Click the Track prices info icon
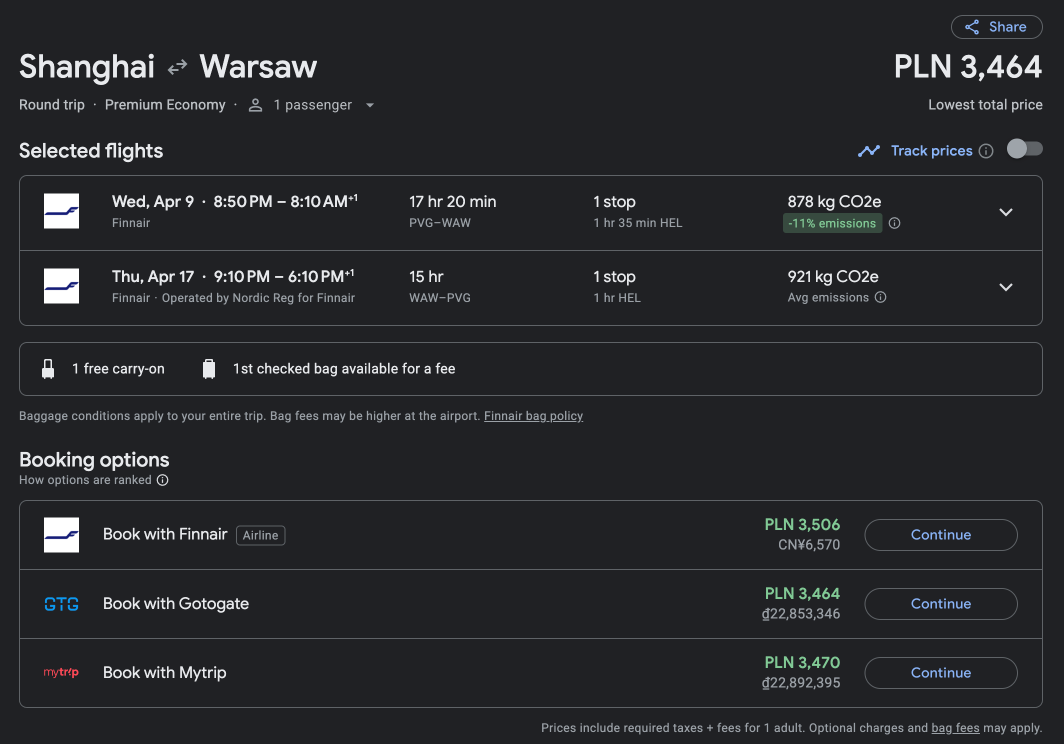The image size is (1064, 744). [x=986, y=151]
